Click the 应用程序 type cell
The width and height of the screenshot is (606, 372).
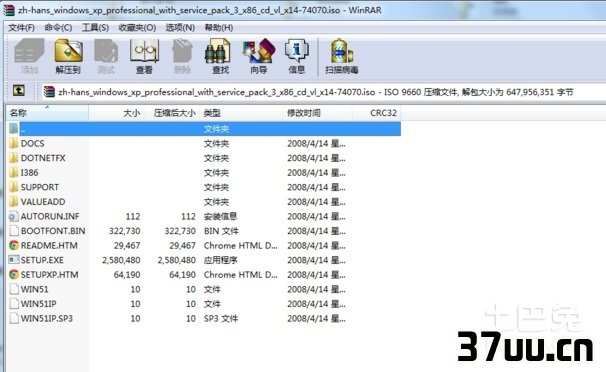pyautogui.click(x=220, y=260)
